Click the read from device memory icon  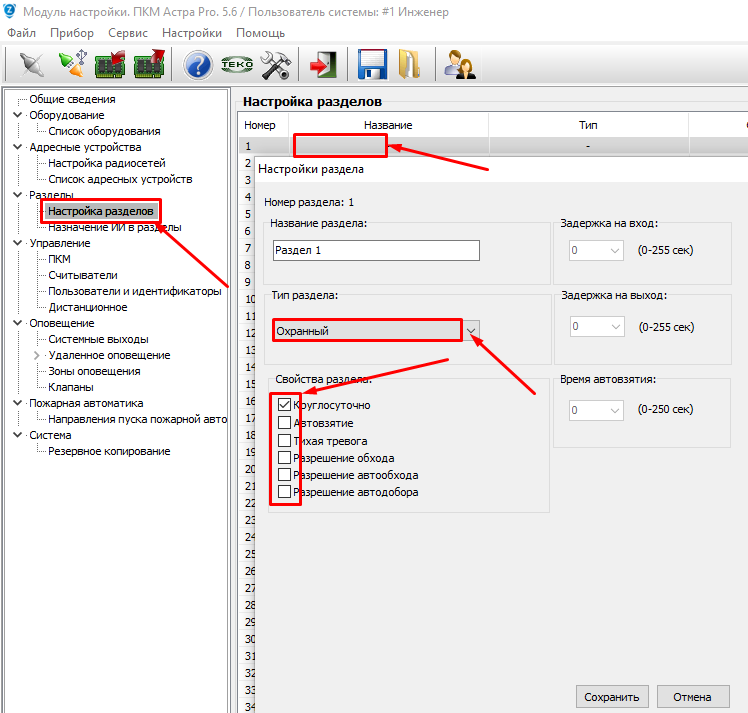109,66
